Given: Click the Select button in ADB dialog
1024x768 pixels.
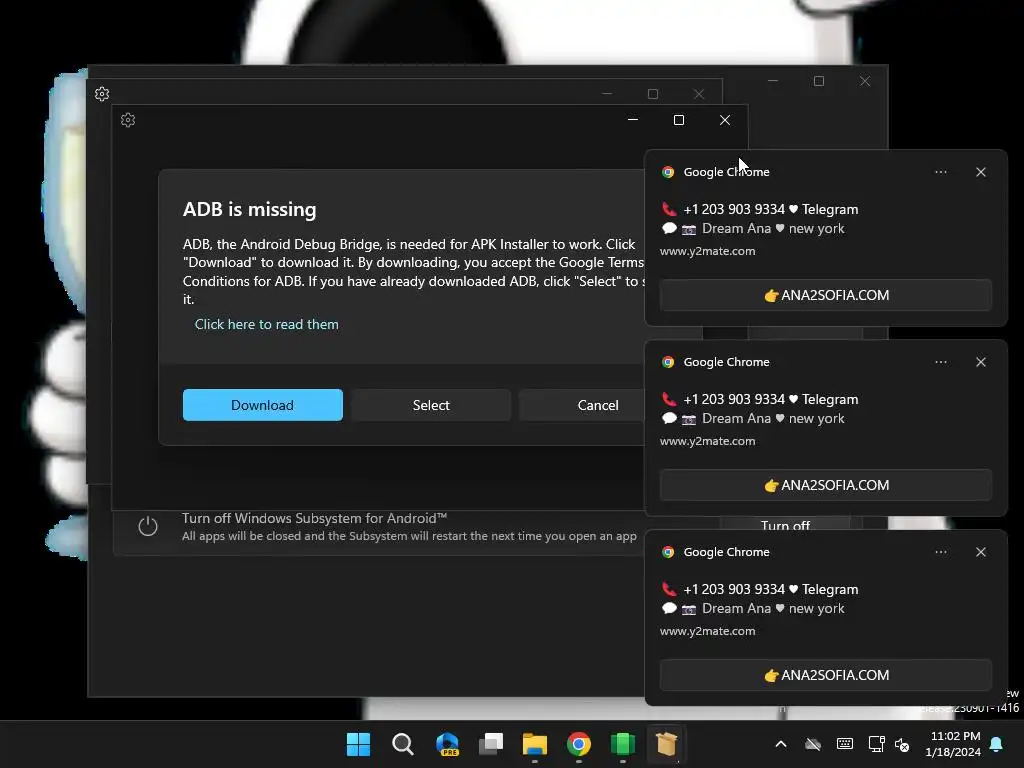Looking at the screenshot, I should pyautogui.click(x=431, y=405).
